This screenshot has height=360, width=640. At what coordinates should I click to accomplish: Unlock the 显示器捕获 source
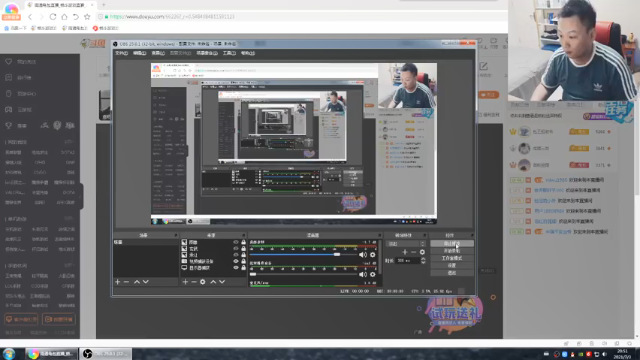244,268
